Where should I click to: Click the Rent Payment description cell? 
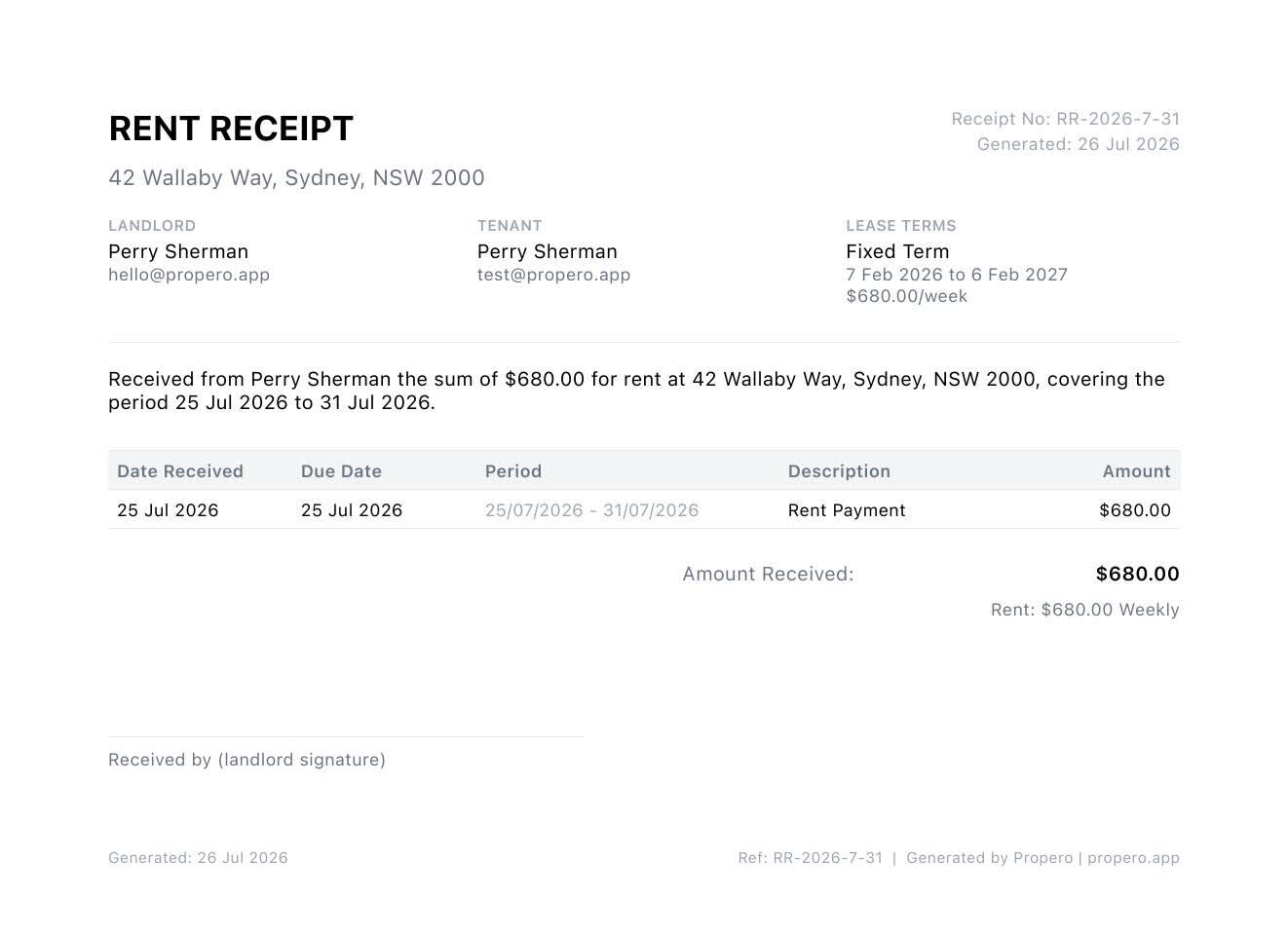point(847,510)
